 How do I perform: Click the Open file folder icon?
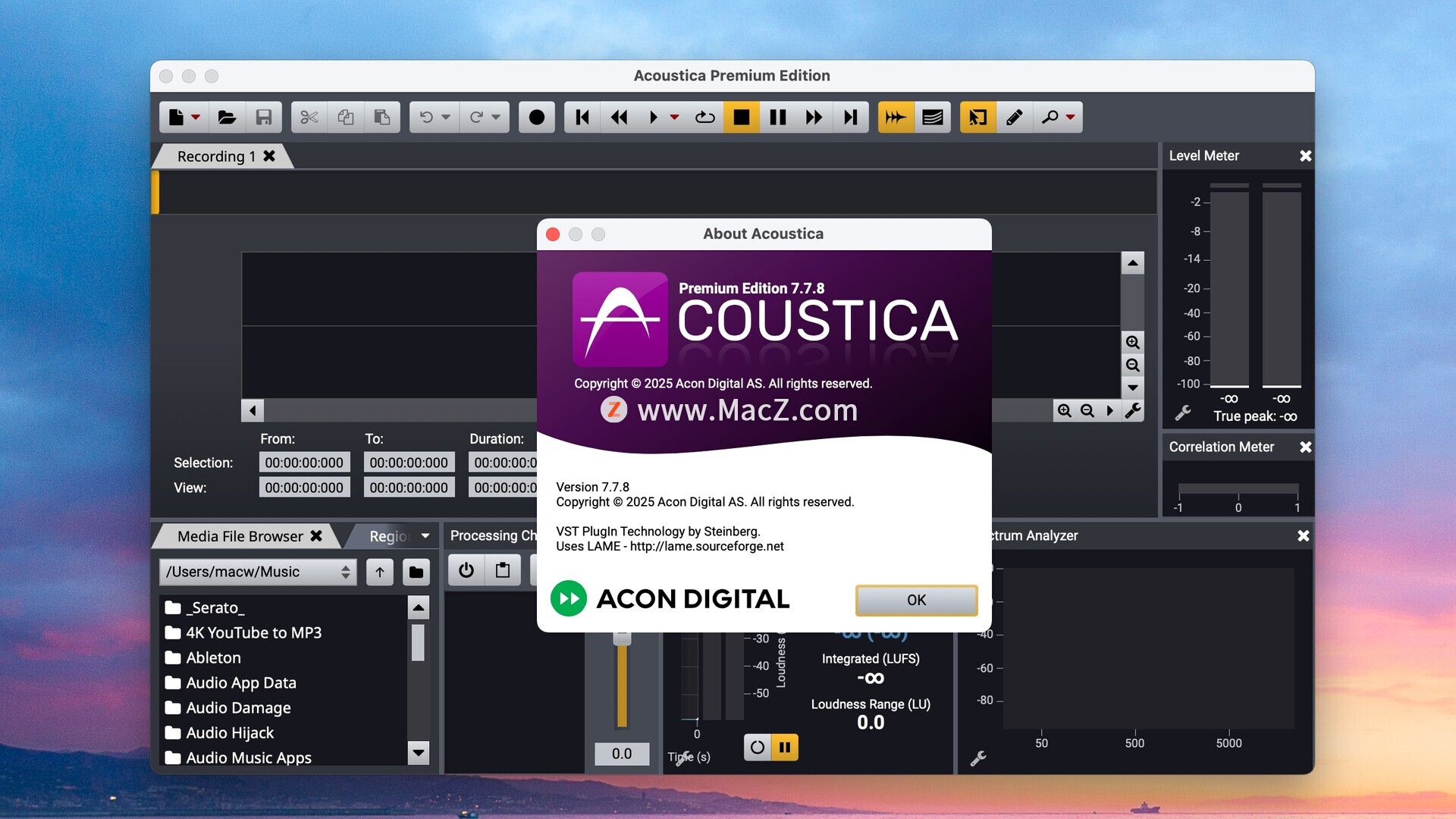pos(227,117)
